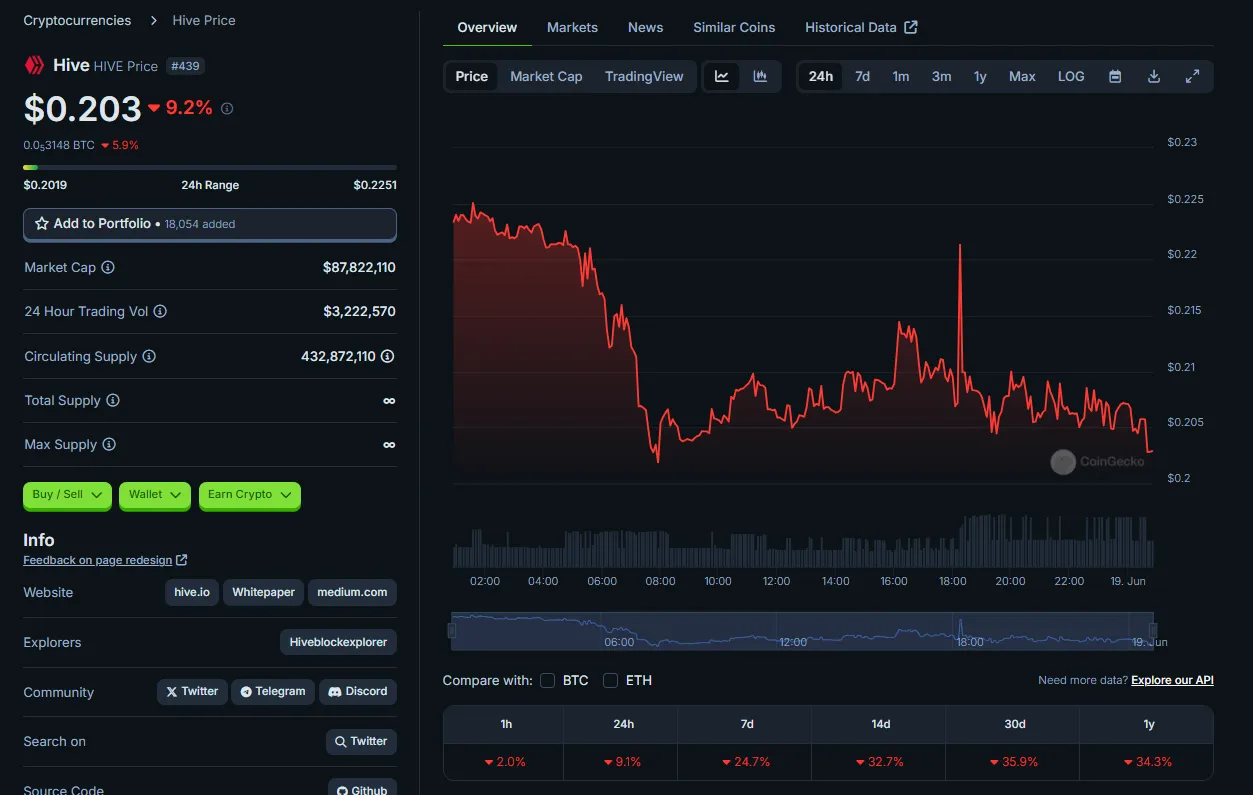Screen dimensions: 1253x795
Task: Open the Markets tab
Action: pyautogui.click(x=572, y=27)
